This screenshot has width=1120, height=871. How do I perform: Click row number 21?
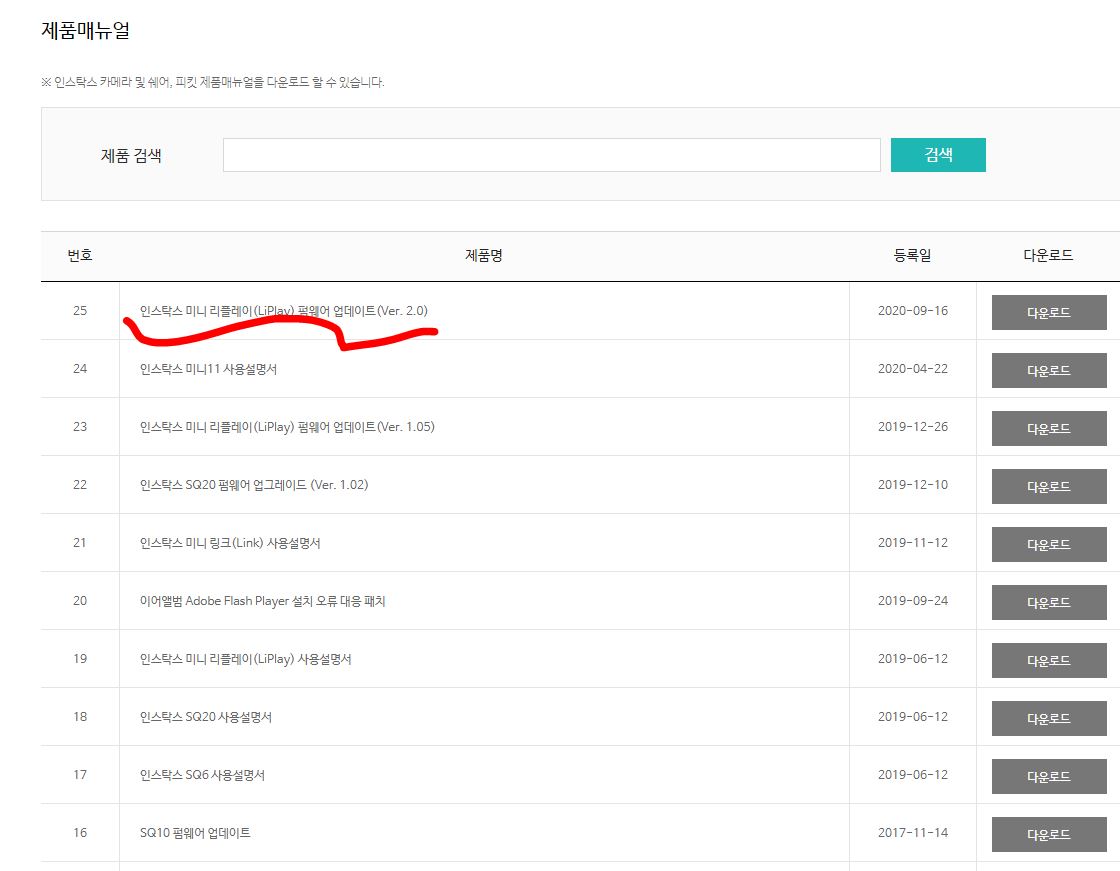tap(80, 543)
